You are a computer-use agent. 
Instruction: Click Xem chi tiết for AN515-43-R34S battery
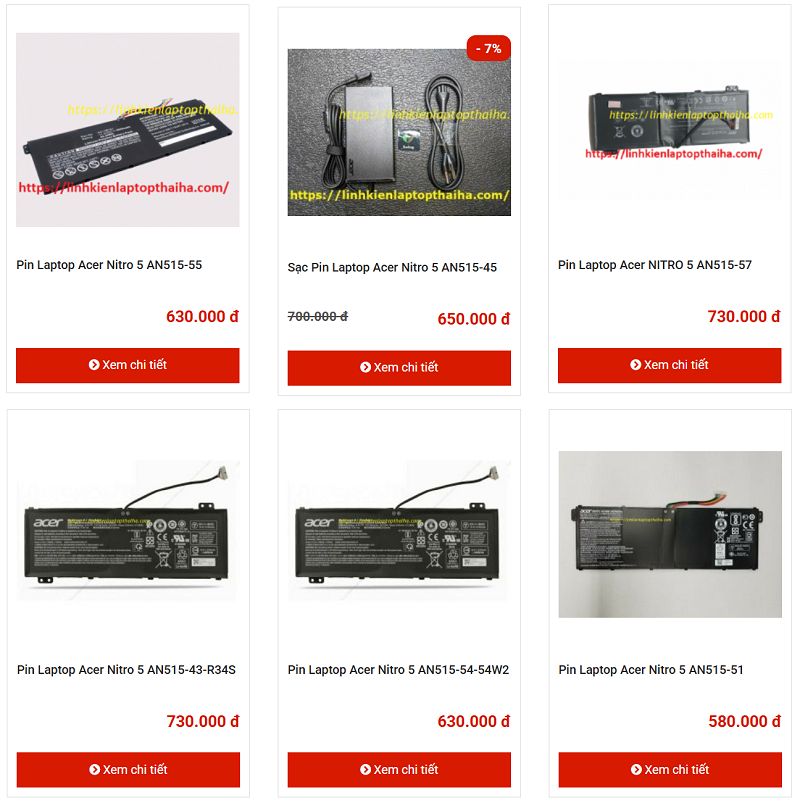tap(128, 770)
